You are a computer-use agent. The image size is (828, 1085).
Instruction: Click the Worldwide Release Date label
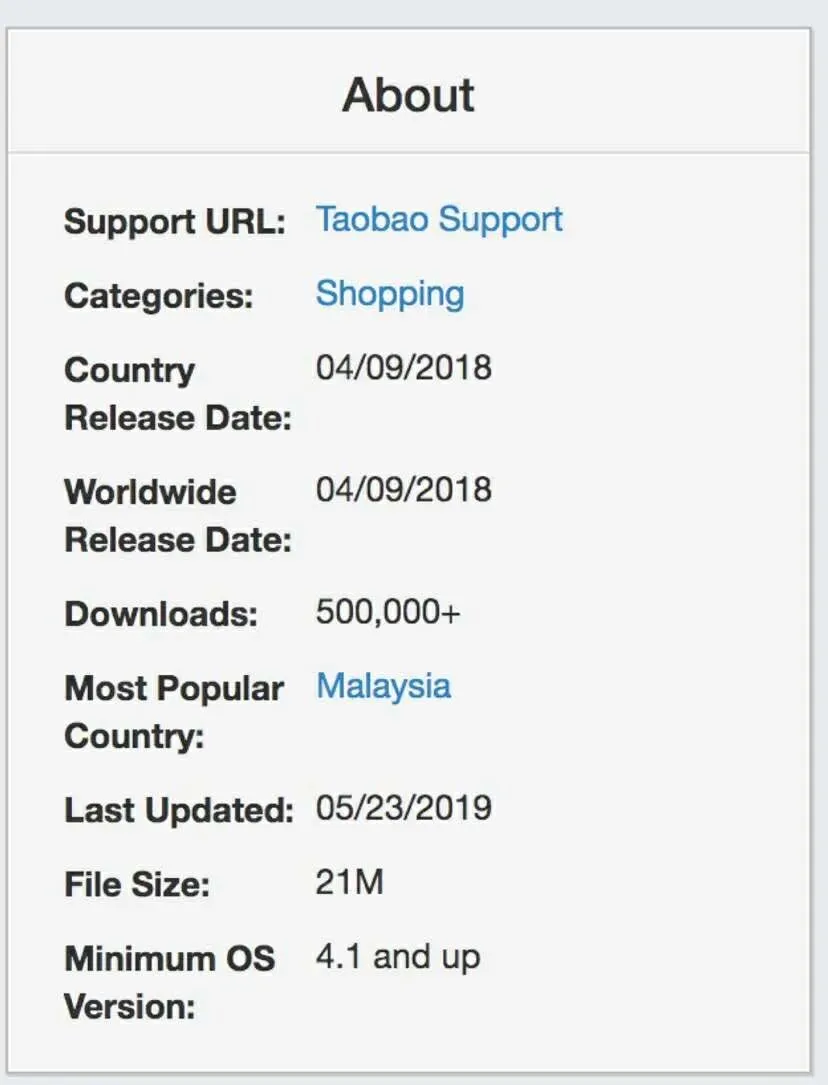(178, 516)
